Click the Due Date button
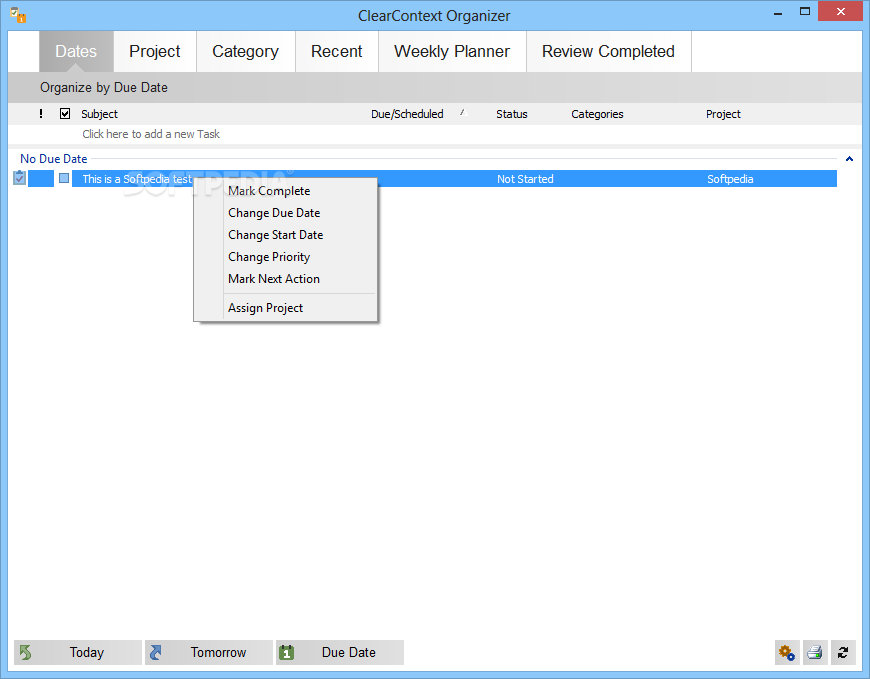 [x=340, y=652]
